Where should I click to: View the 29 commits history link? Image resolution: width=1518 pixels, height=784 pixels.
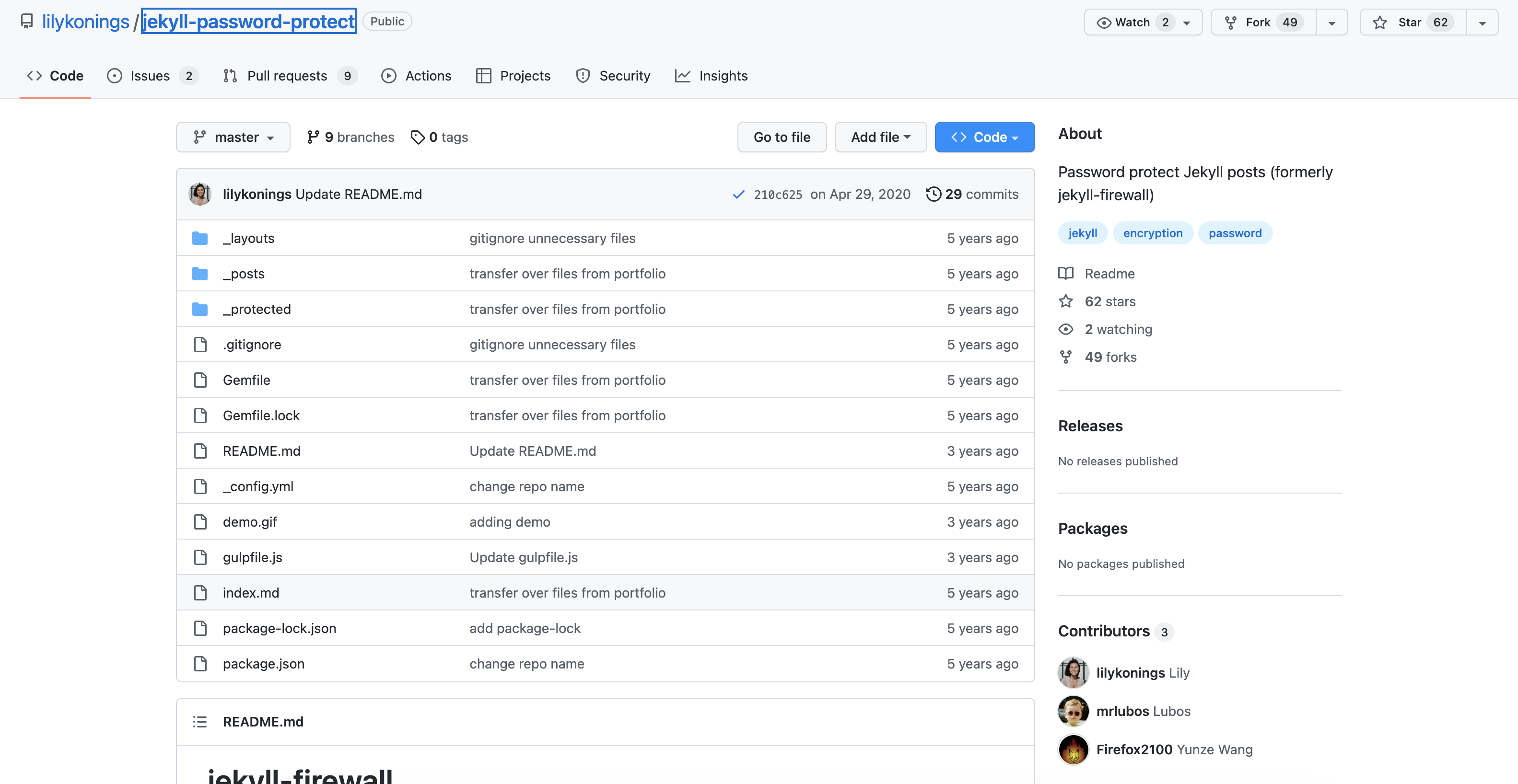coord(972,195)
